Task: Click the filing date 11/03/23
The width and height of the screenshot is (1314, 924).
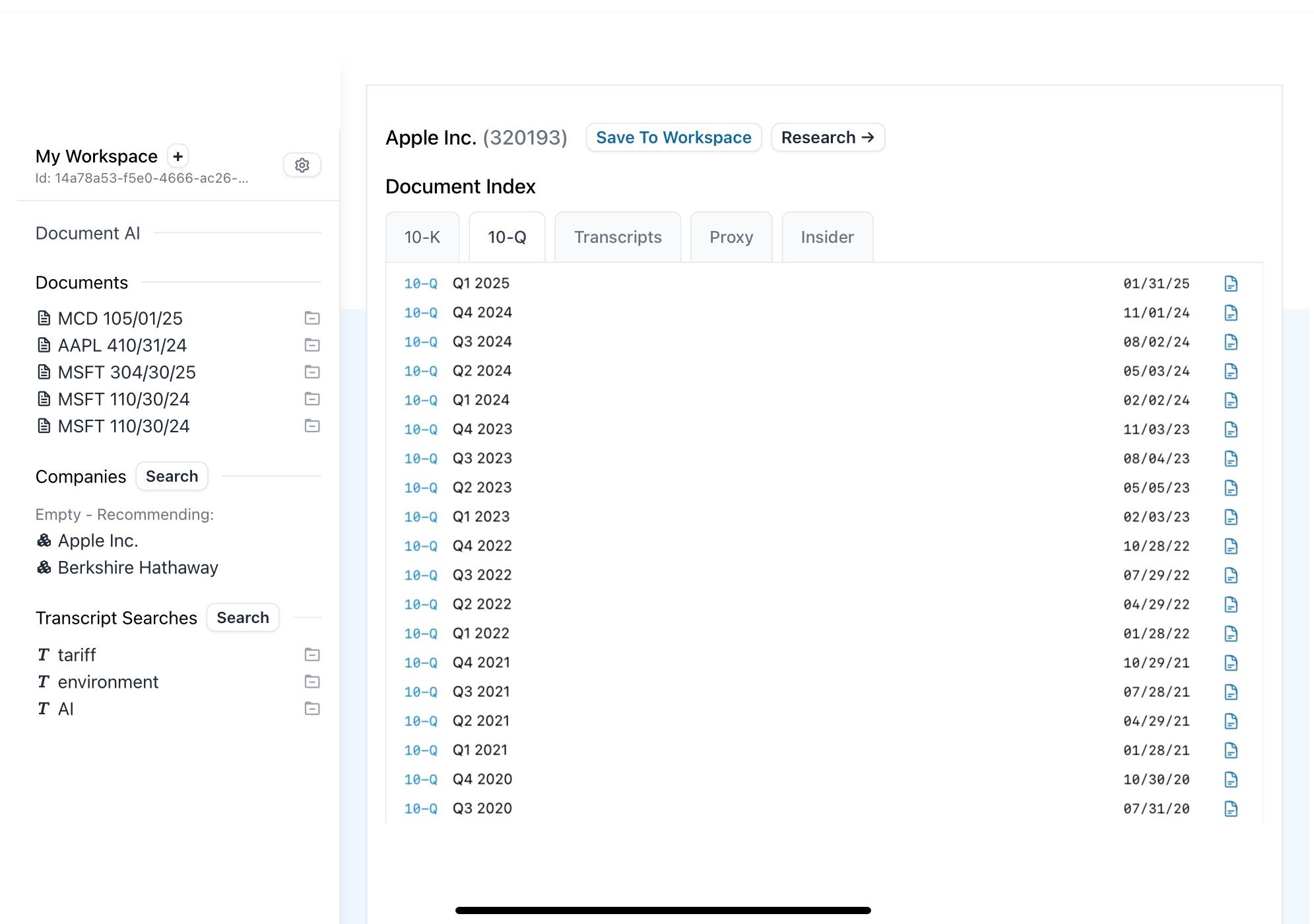Action: pos(1156,430)
